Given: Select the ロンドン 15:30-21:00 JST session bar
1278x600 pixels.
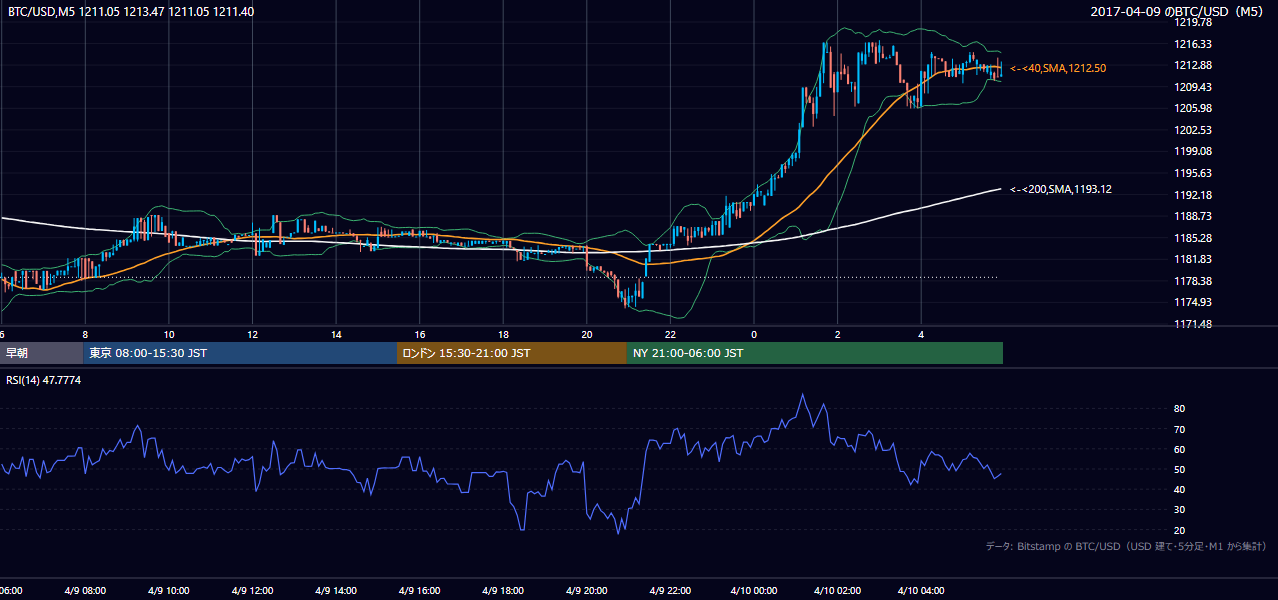Looking at the screenshot, I should click(x=512, y=353).
